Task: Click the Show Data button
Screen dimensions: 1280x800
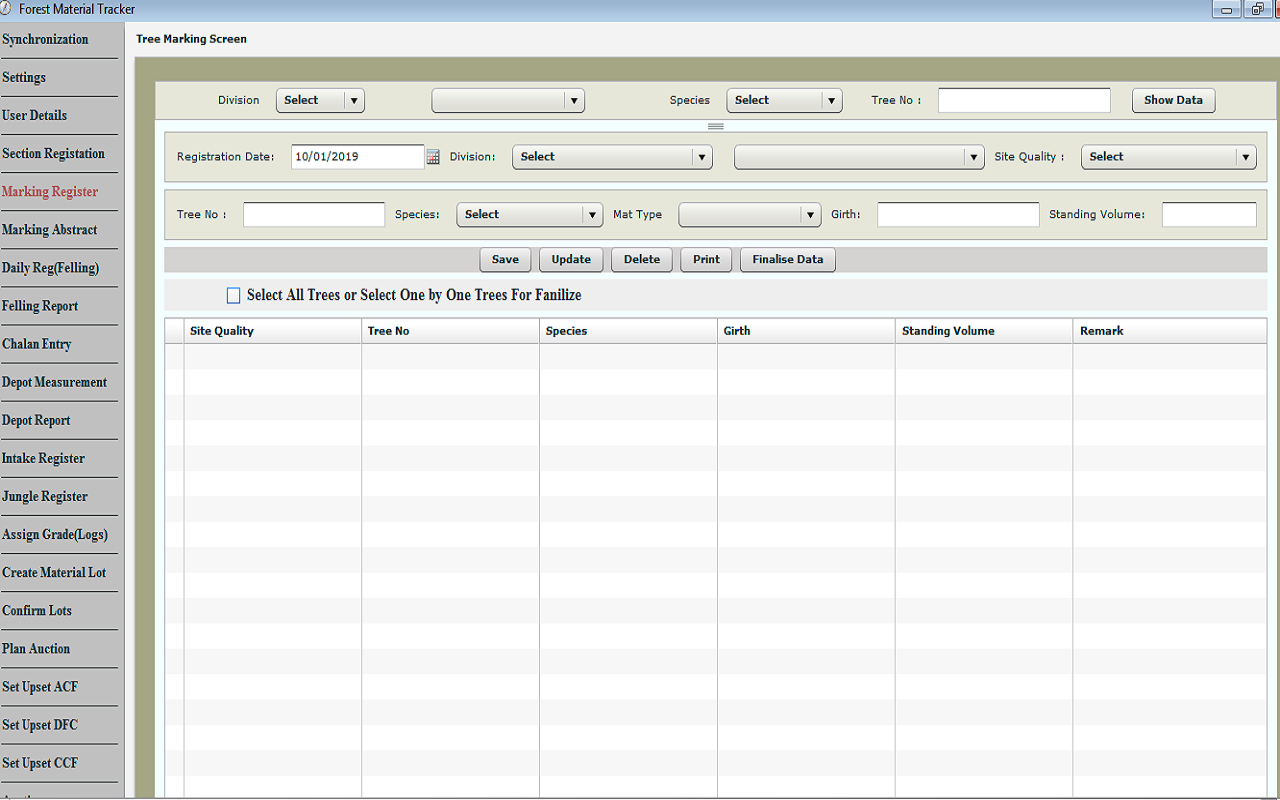Action: (x=1173, y=100)
